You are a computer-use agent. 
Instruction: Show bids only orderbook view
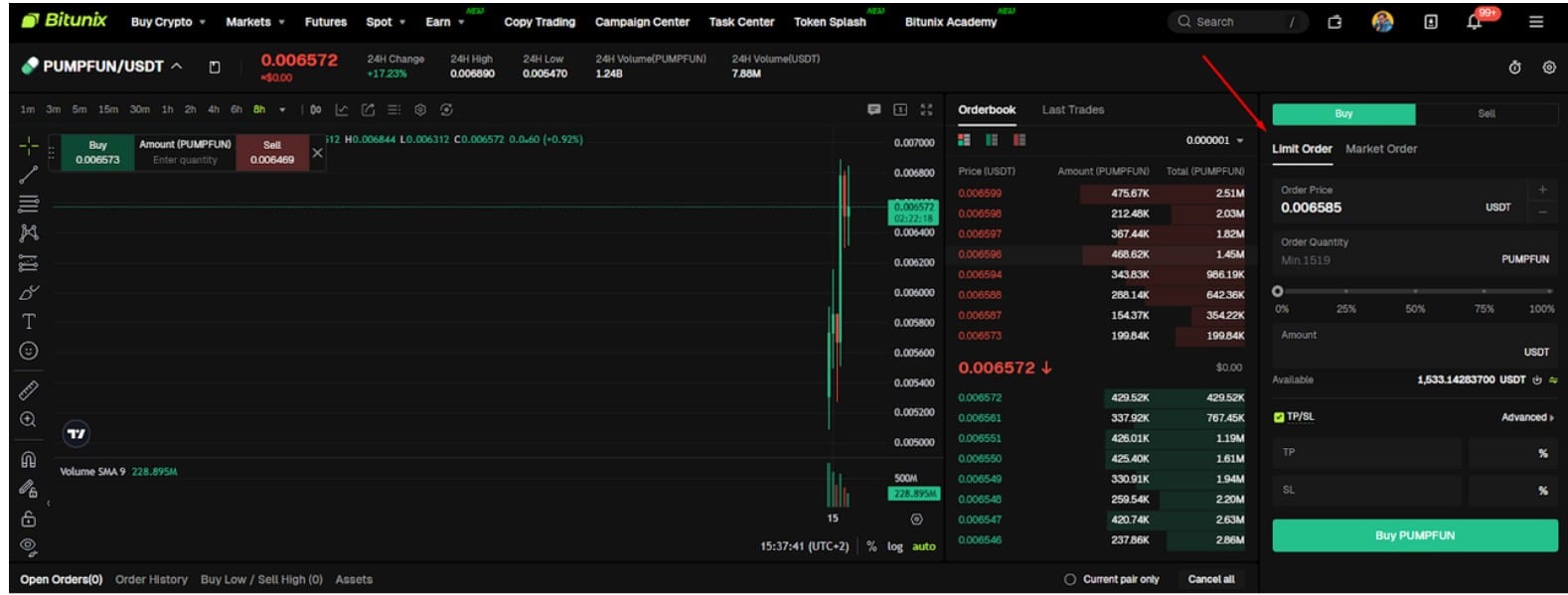click(x=992, y=140)
